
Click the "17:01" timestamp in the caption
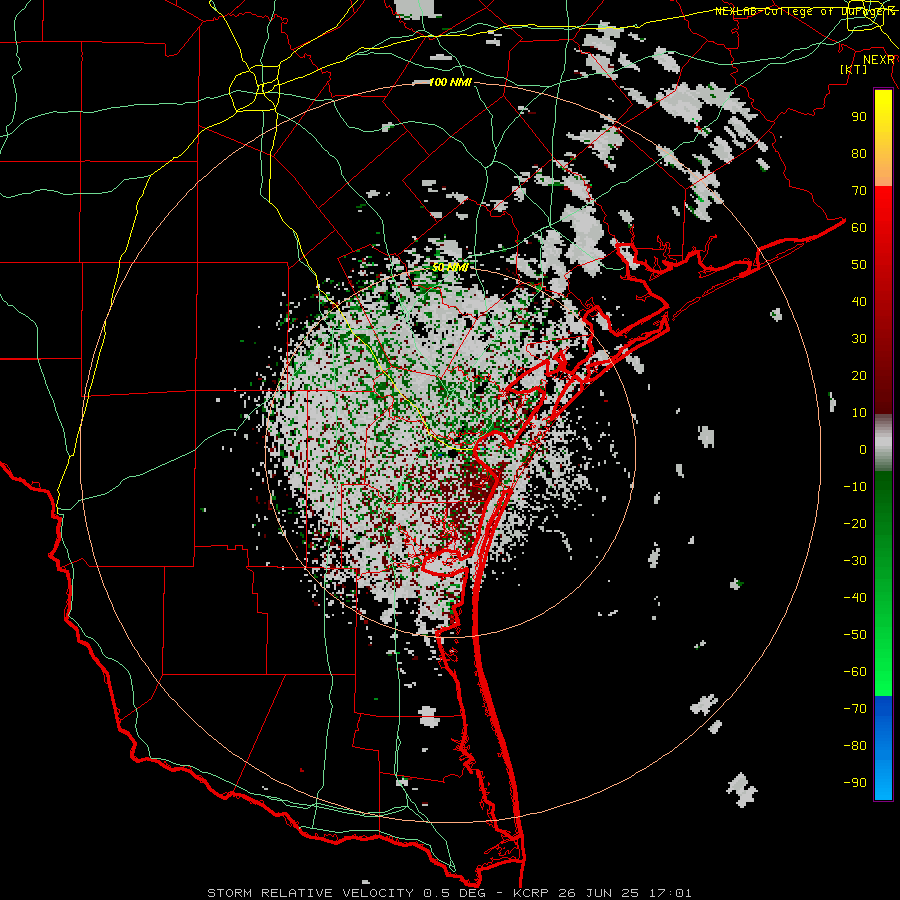coord(670,893)
